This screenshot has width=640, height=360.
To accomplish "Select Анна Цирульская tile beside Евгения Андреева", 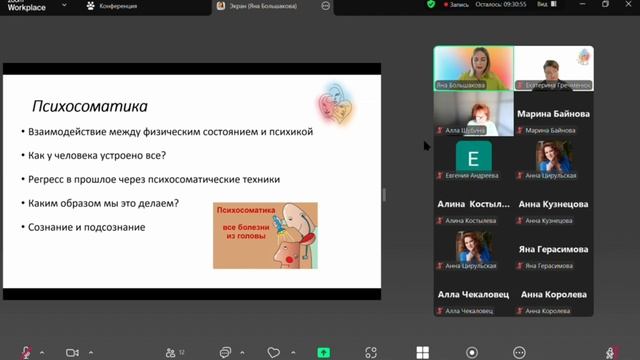I will [x=554, y=159].
